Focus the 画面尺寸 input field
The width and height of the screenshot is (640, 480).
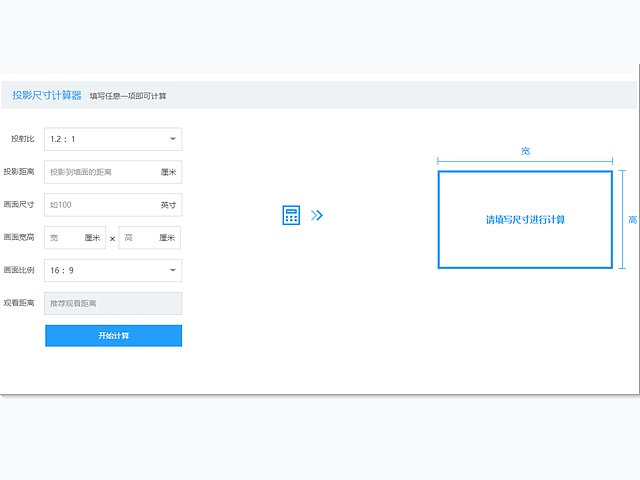click(x=113, y=204)
